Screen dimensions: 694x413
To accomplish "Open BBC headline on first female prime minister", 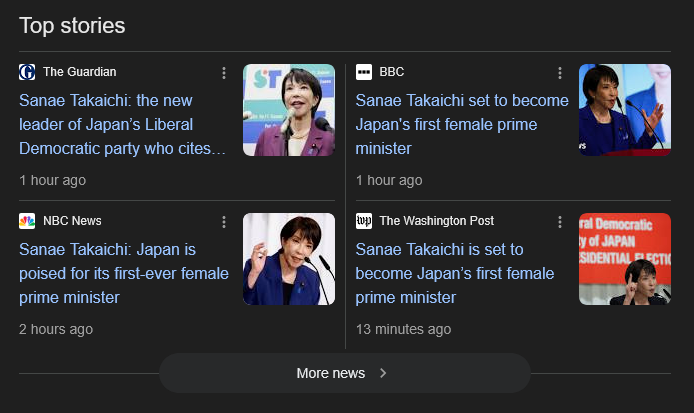I will 461,125.
